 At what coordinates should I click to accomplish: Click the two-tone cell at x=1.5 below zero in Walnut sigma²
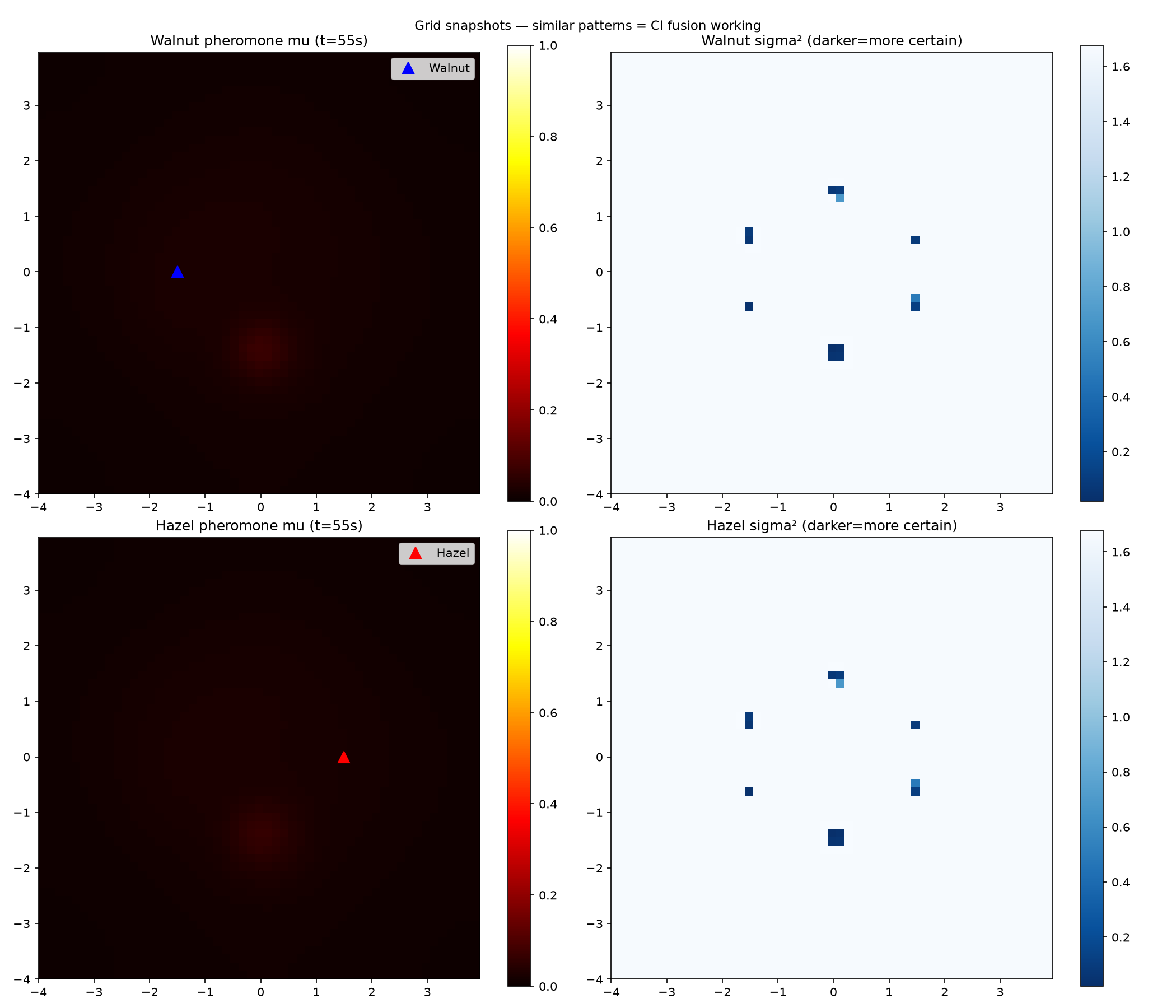pos(915,302)
